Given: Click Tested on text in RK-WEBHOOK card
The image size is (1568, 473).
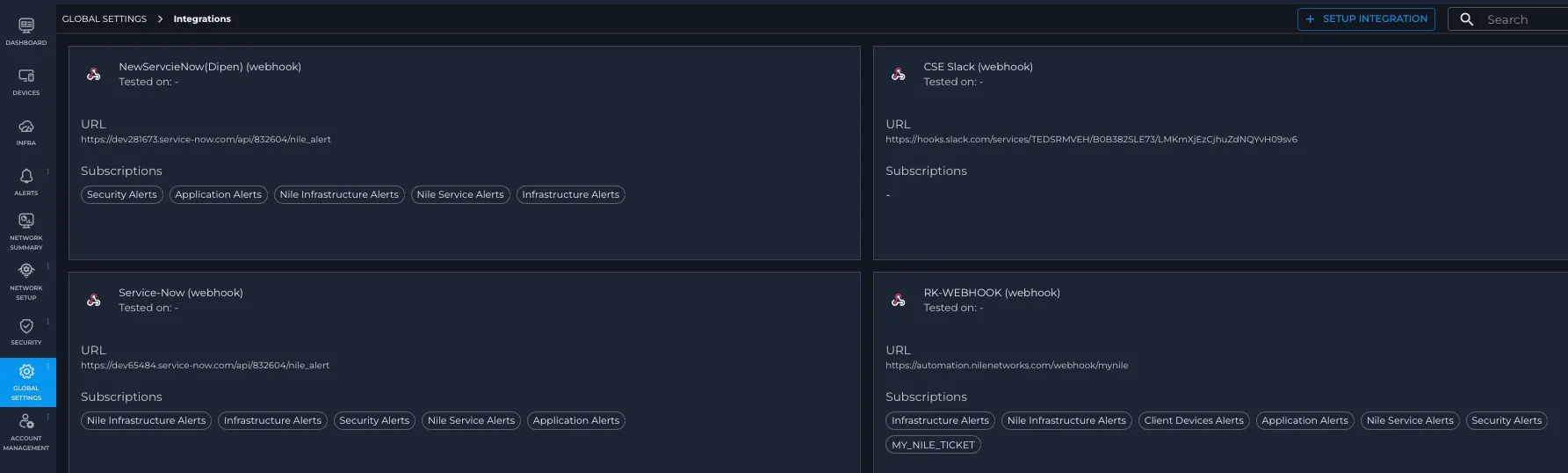Looking at the screenshot, I should coord(953,308).
